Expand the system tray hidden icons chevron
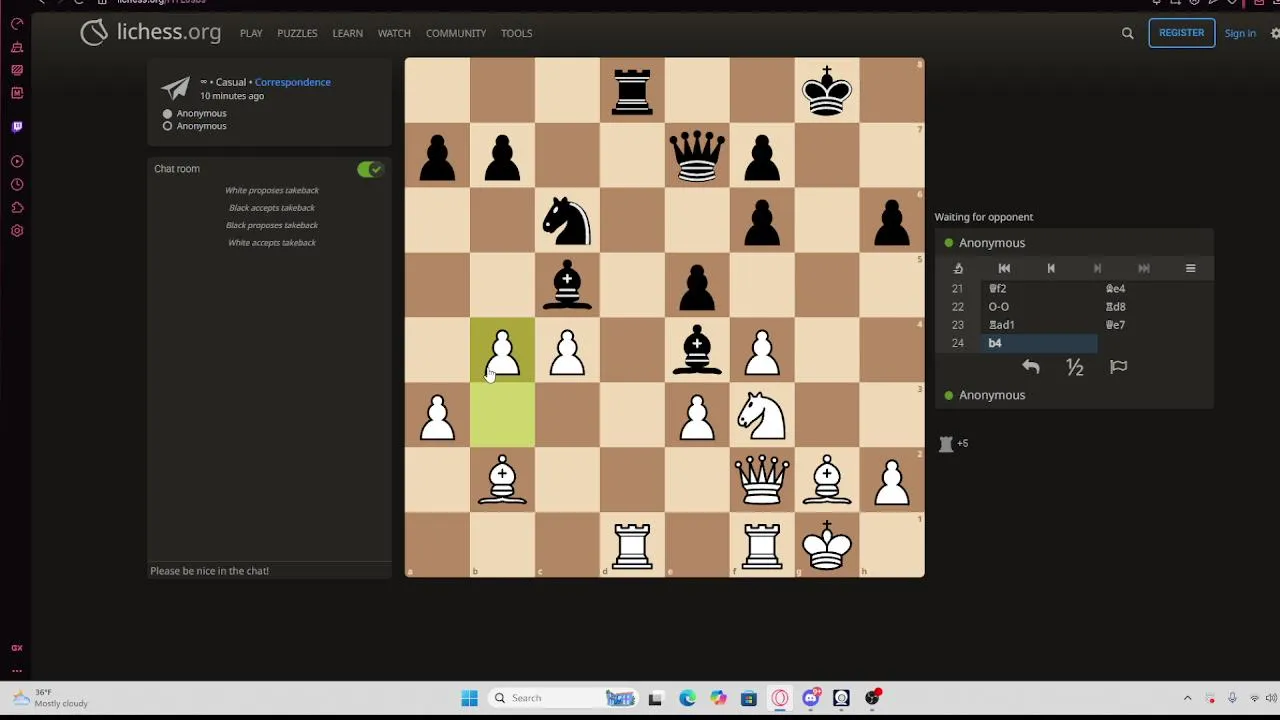1280x720 pixels. (1188, 698)
